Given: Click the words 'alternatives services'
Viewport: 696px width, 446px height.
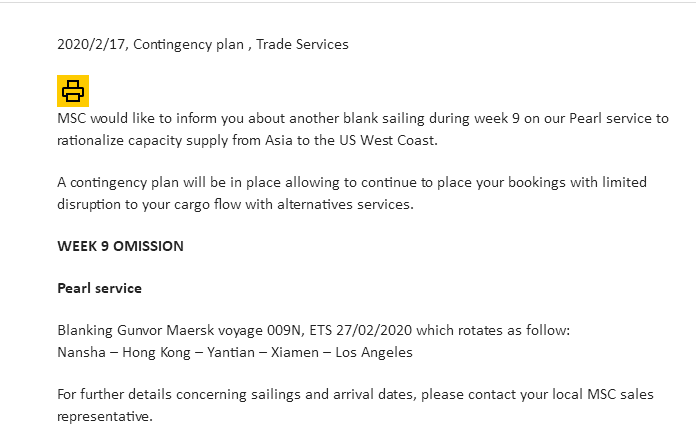Looking at the screenshot, I should (x=344, y=204).
